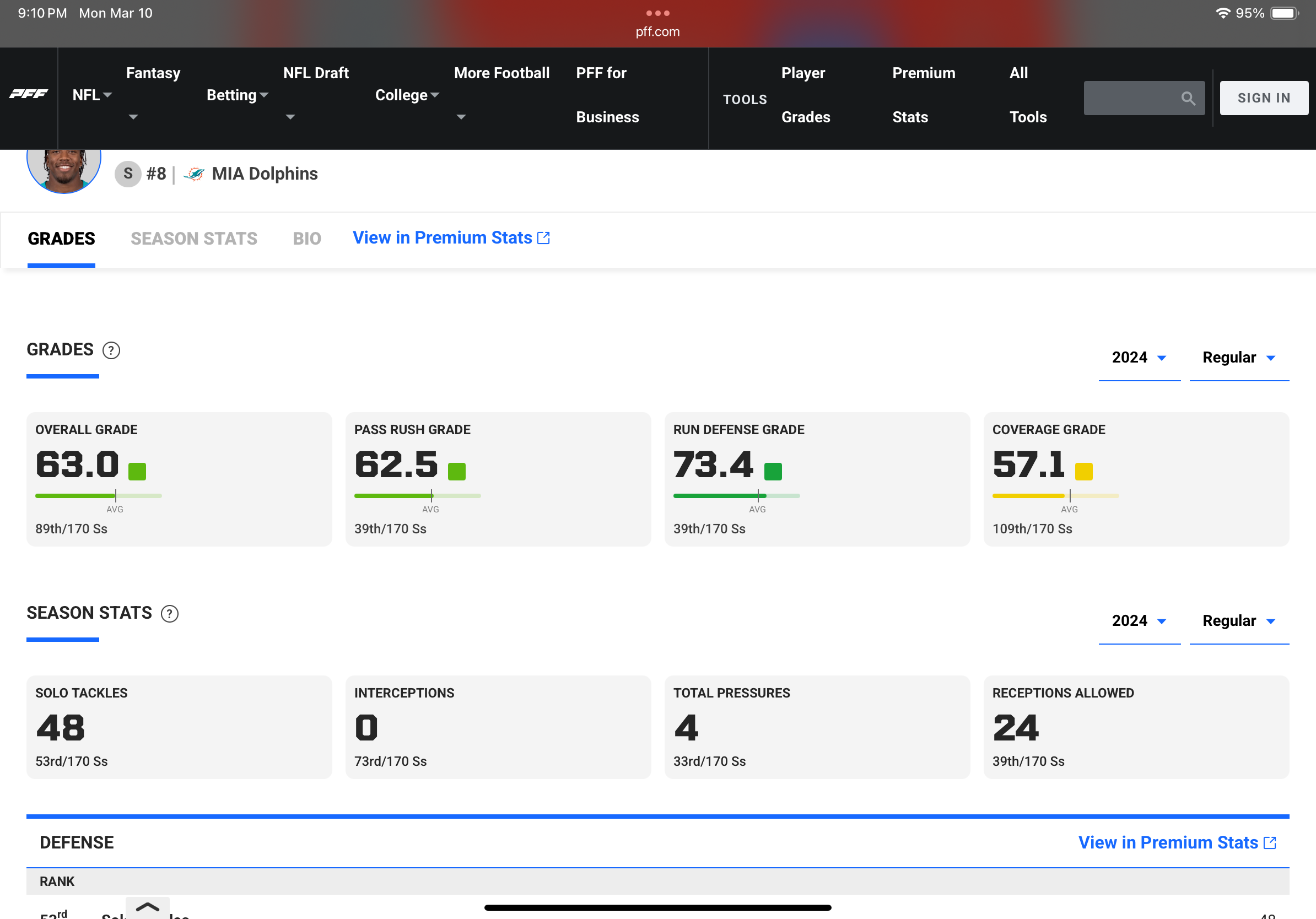Expand the College menu
Viewport: 1316px width, 919px height.
[407, 95]
